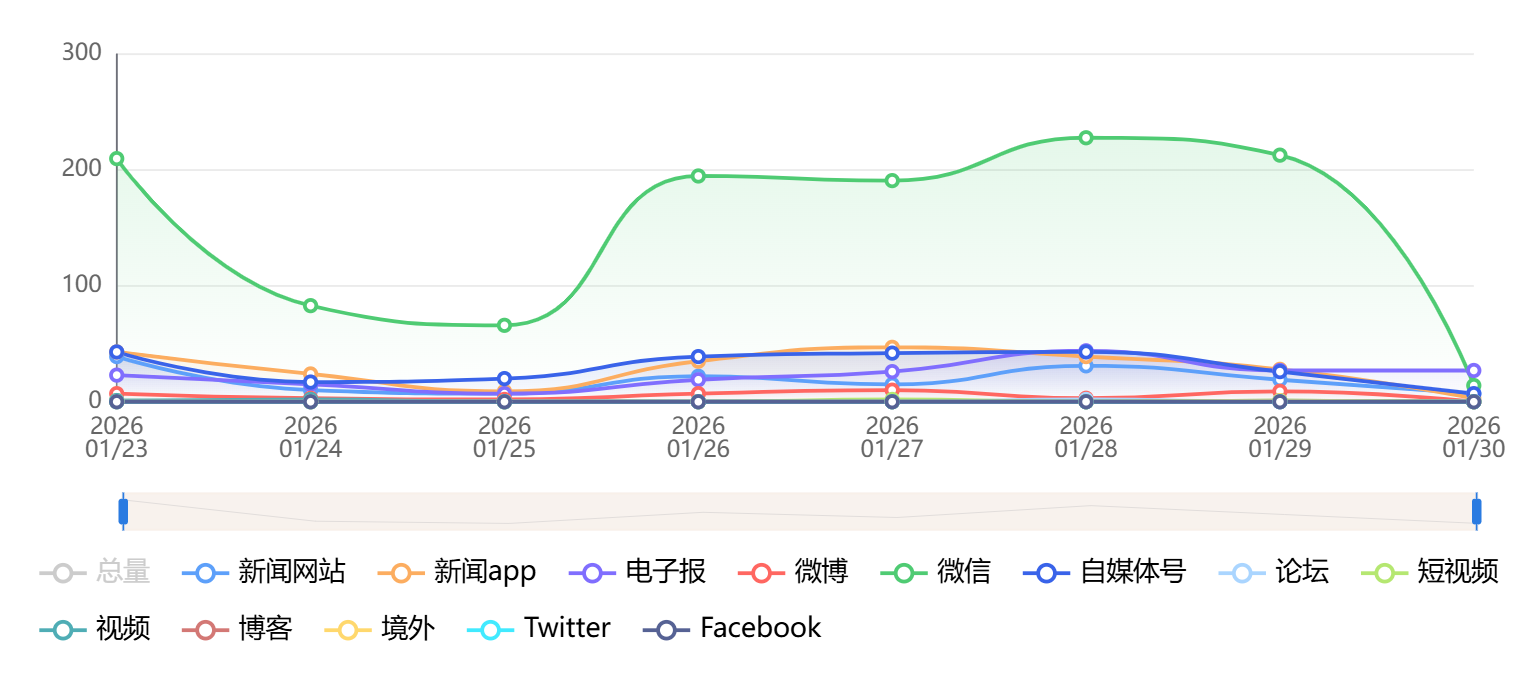This screenshot has width=1535, height=680.
Task: Hide the 电子报 legend series
Action: click(x=638, y=572)
